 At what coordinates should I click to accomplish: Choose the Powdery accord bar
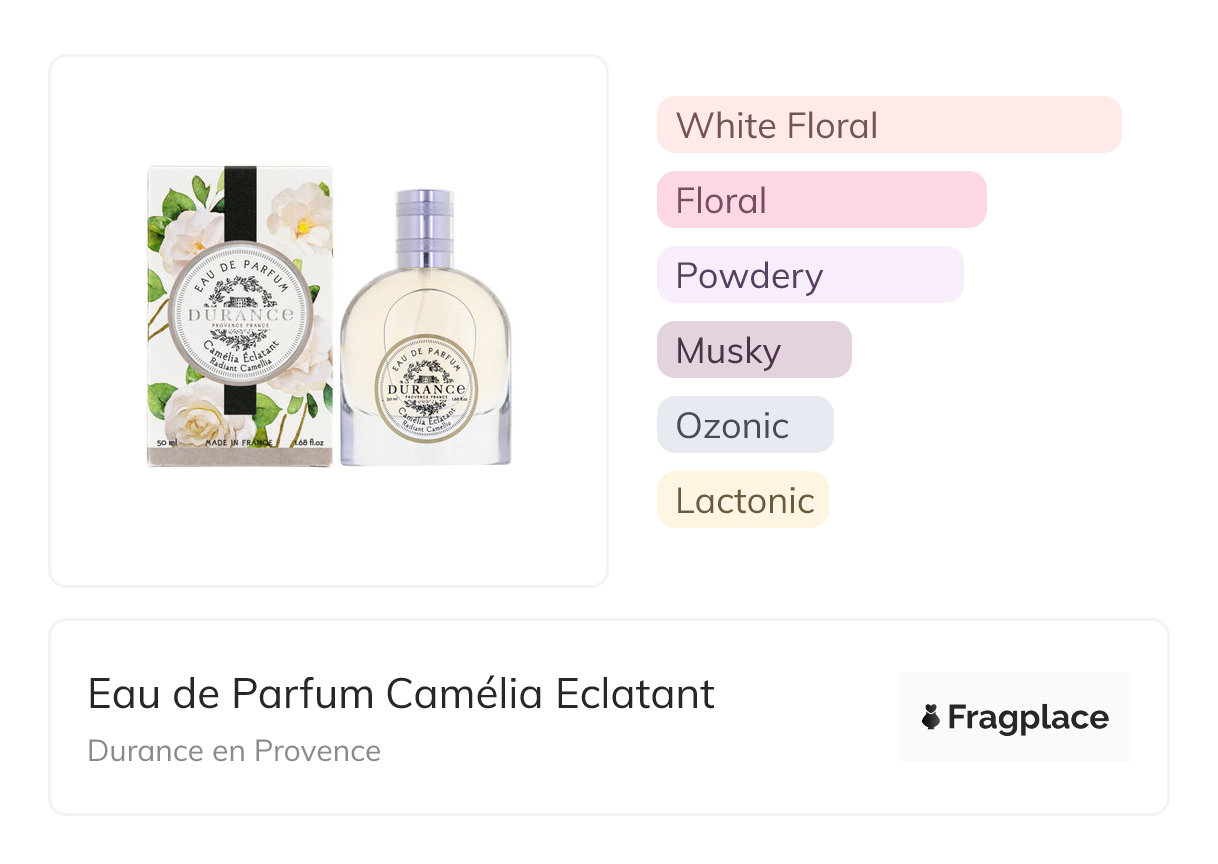coord(809,275)
